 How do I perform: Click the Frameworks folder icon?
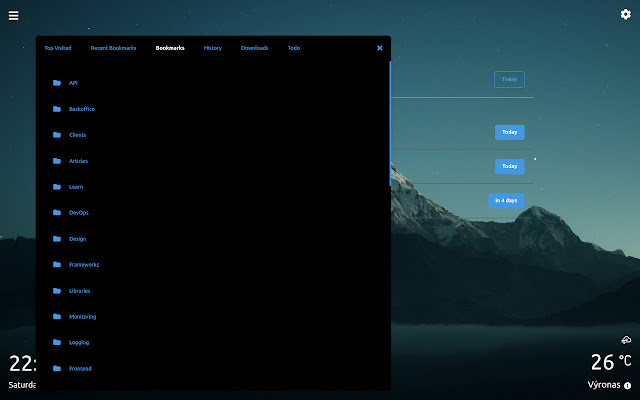point(57,264)
